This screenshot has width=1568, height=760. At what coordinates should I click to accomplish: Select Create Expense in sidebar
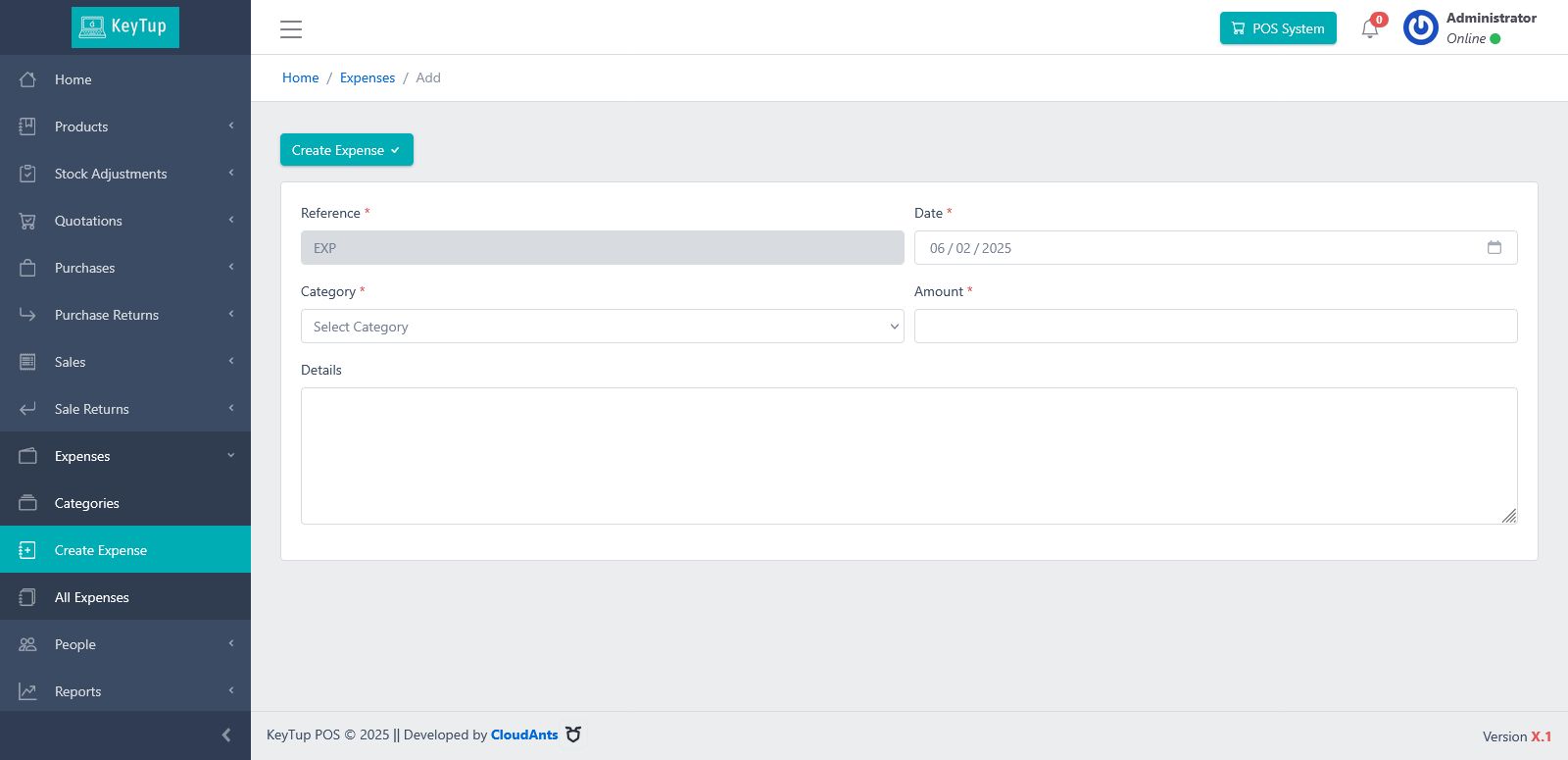coord(125,550)
